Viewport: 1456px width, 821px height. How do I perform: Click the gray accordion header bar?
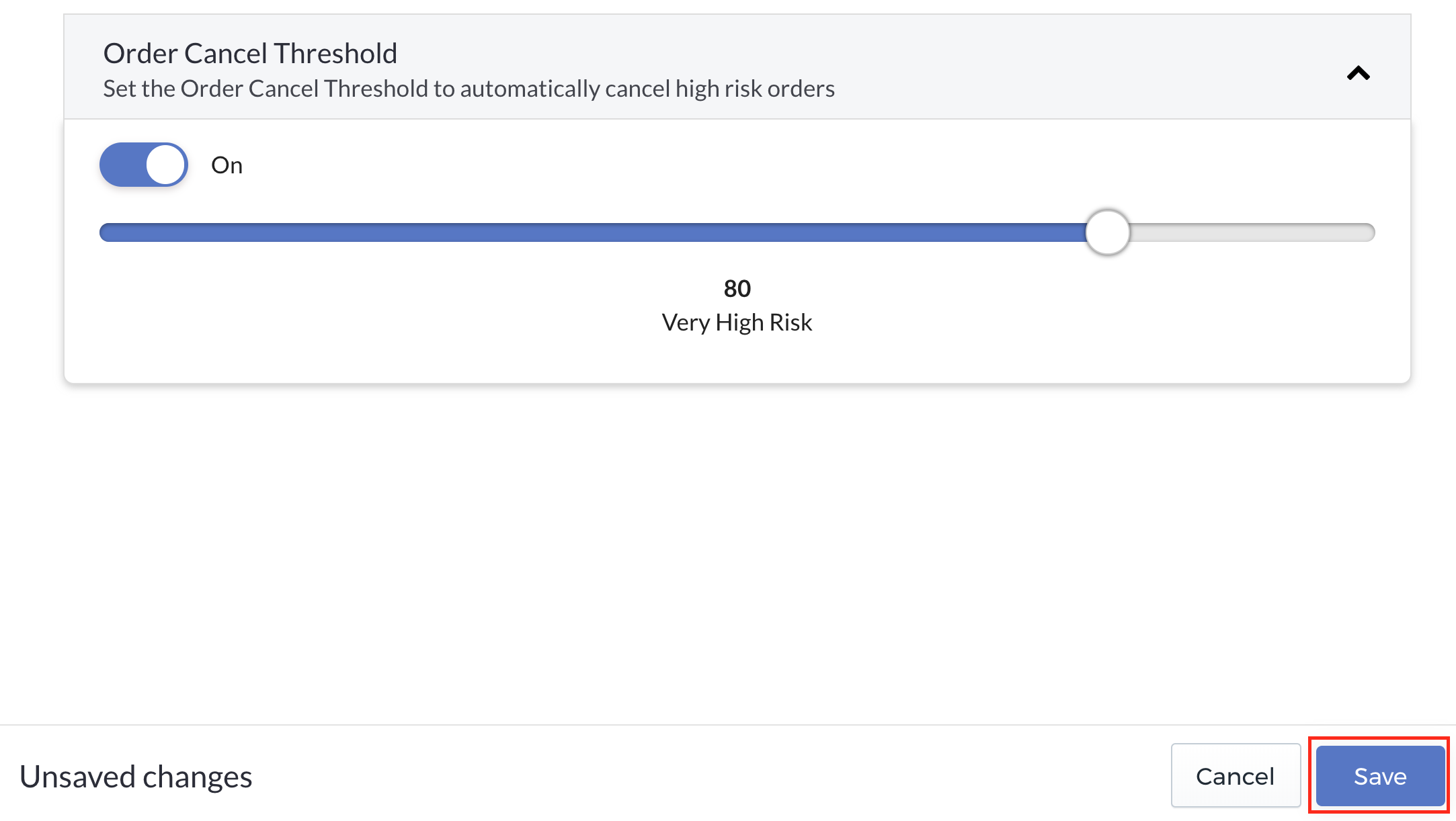coord(737,67)
